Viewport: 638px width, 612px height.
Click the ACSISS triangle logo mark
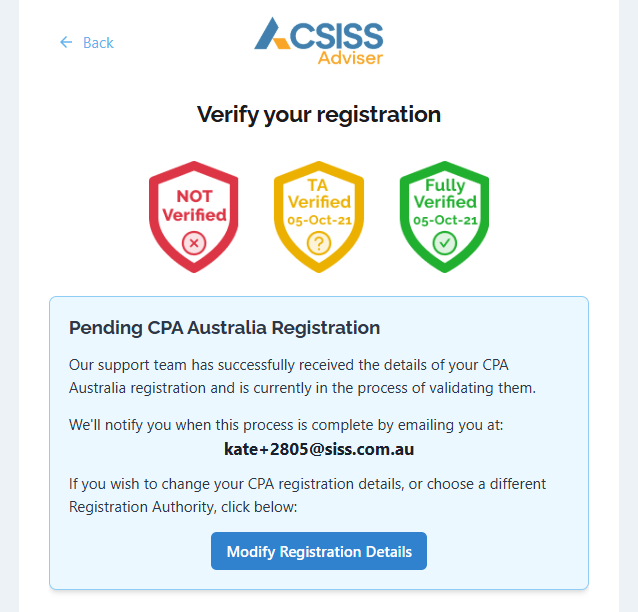[x=272, y=34]
